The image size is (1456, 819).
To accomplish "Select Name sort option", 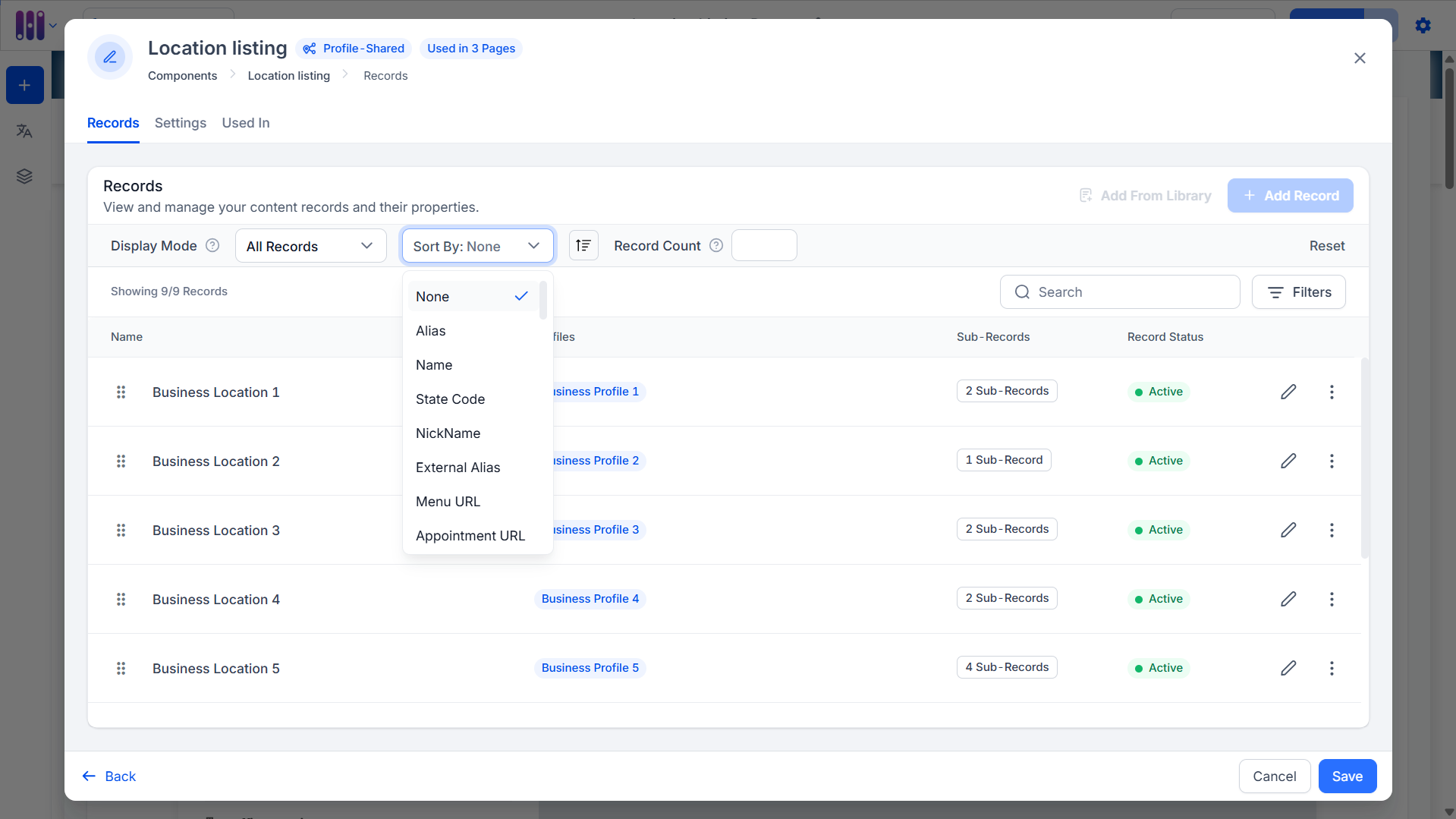I will (x=473, y=365).
